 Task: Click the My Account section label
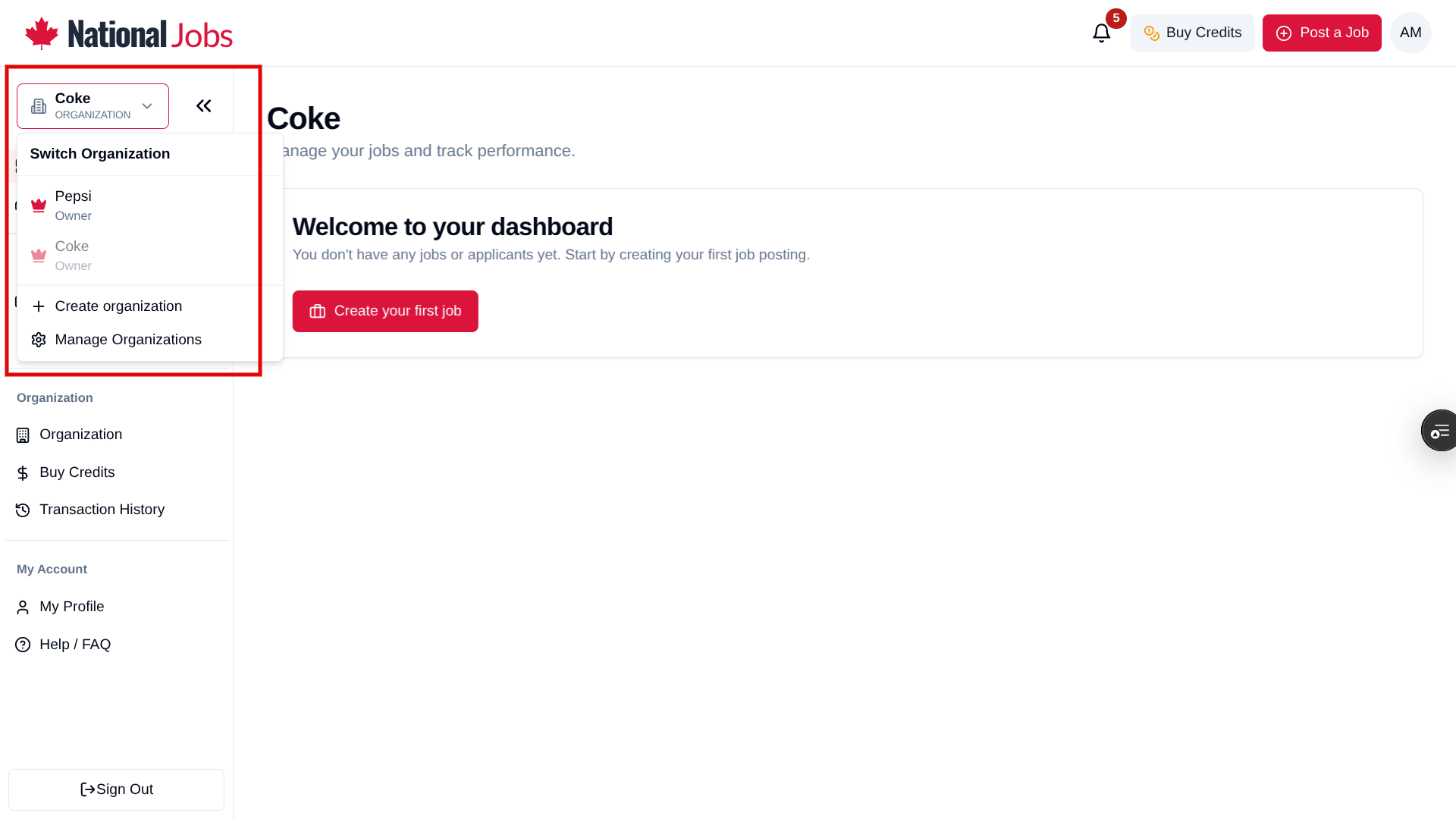click(x=52, y=570)
